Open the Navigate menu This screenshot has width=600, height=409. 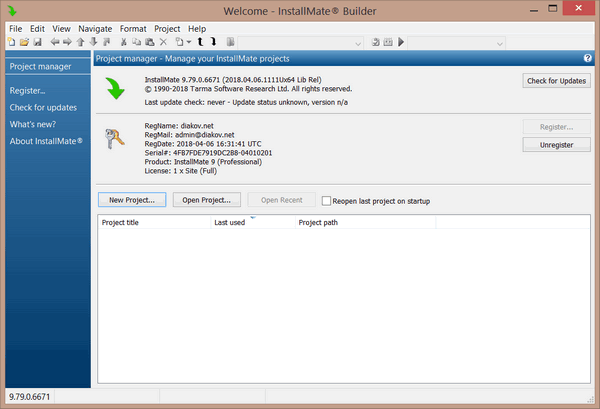pos(95,29)
